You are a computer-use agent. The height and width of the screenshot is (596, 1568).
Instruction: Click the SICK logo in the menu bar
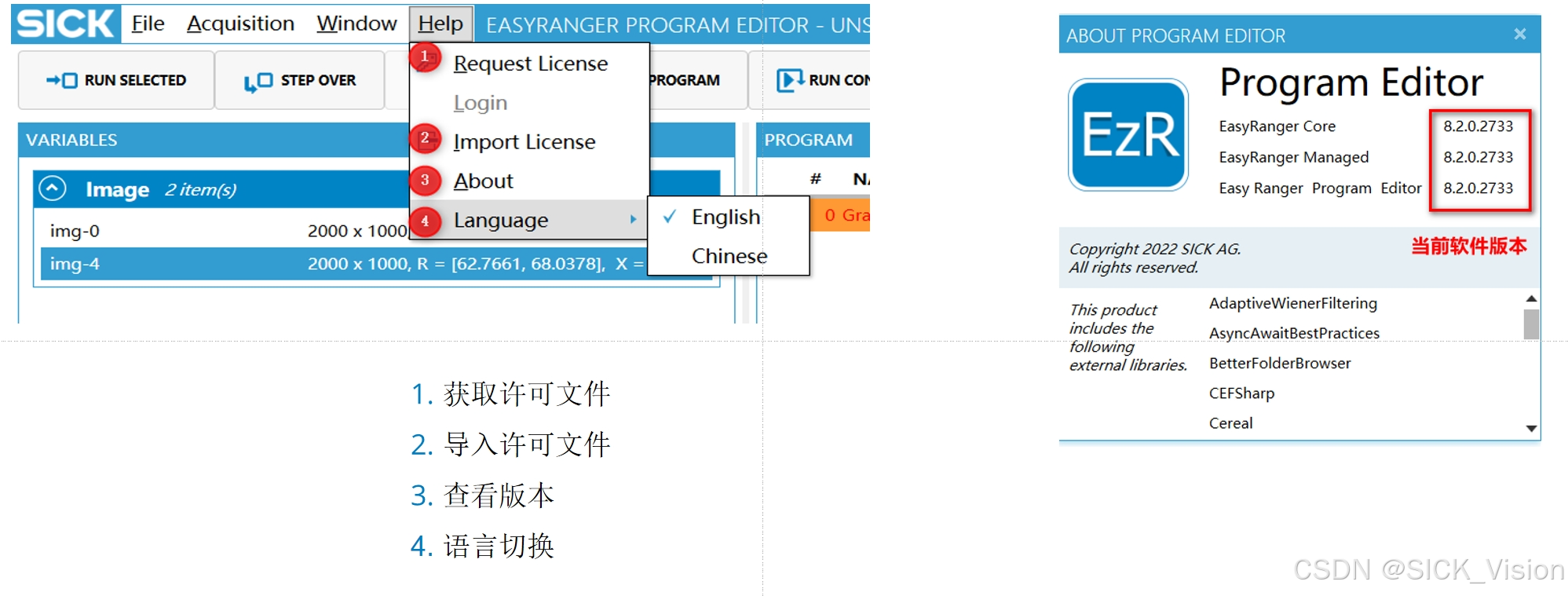(x=65, y=24)
